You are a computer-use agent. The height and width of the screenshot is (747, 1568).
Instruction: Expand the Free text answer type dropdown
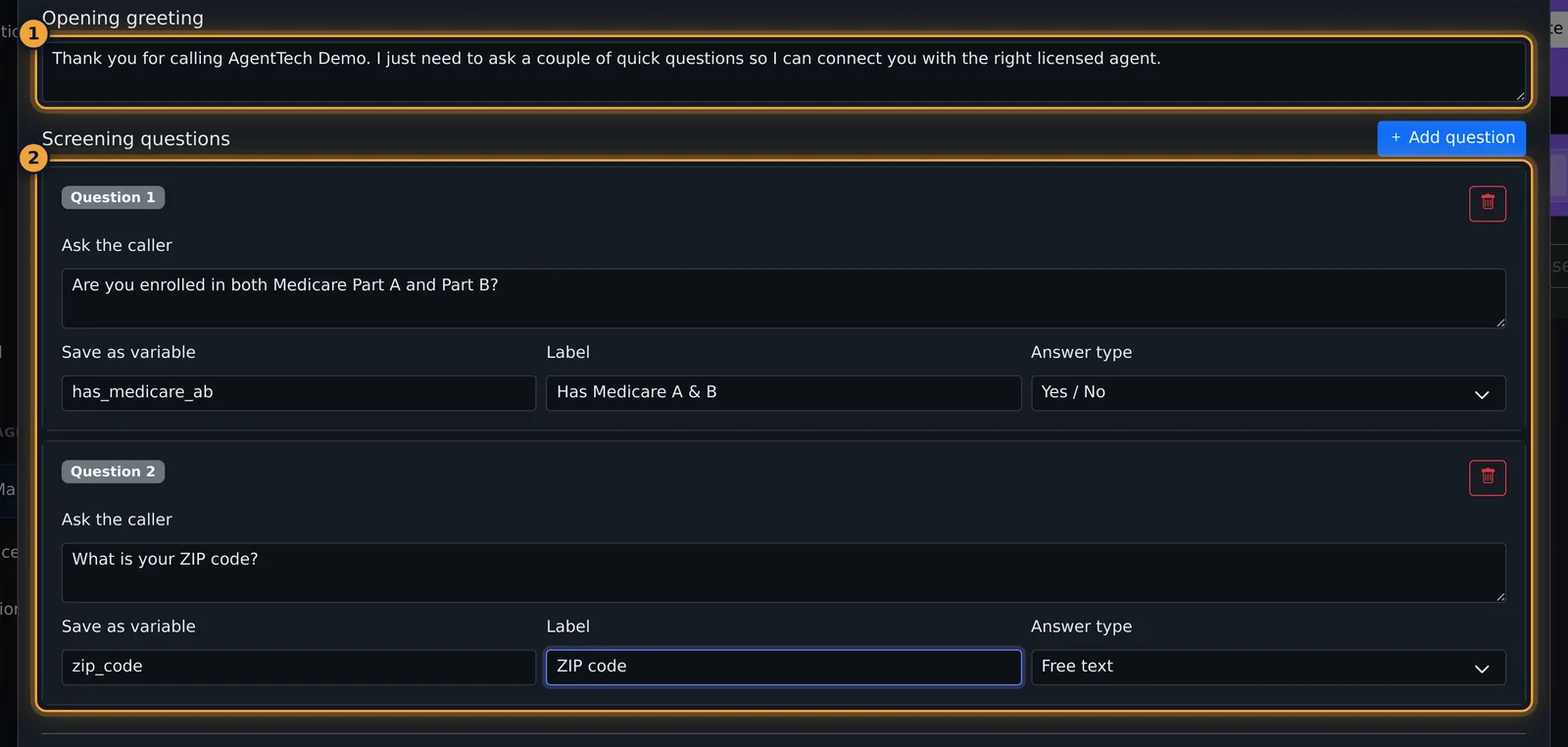tap(1268, 668)
